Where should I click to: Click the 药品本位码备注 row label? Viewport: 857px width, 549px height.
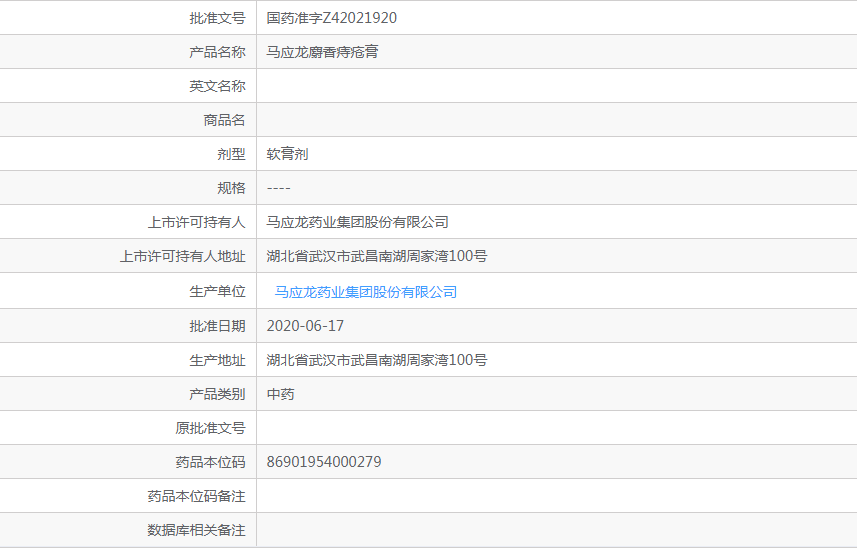click(197, 496)
